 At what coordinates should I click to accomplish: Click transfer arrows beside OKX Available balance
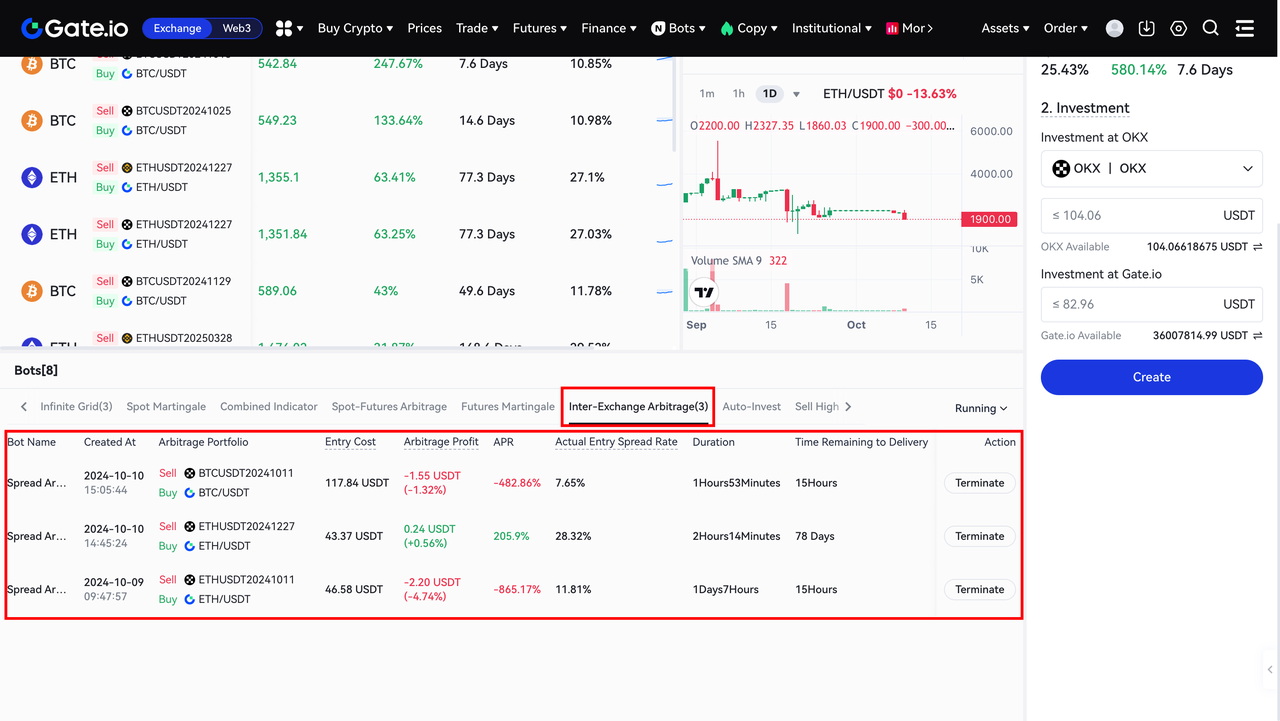1257,246
